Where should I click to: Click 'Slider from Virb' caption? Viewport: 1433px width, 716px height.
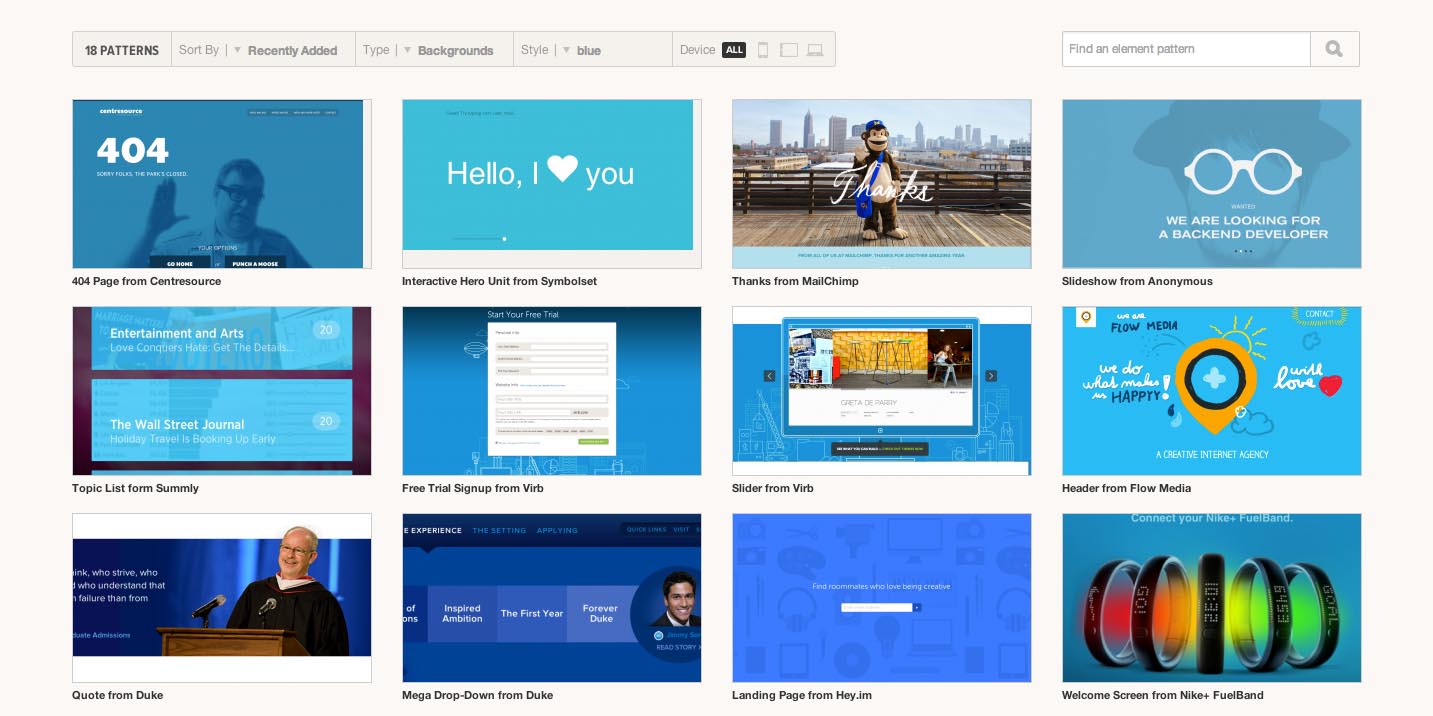pos(773,488)
